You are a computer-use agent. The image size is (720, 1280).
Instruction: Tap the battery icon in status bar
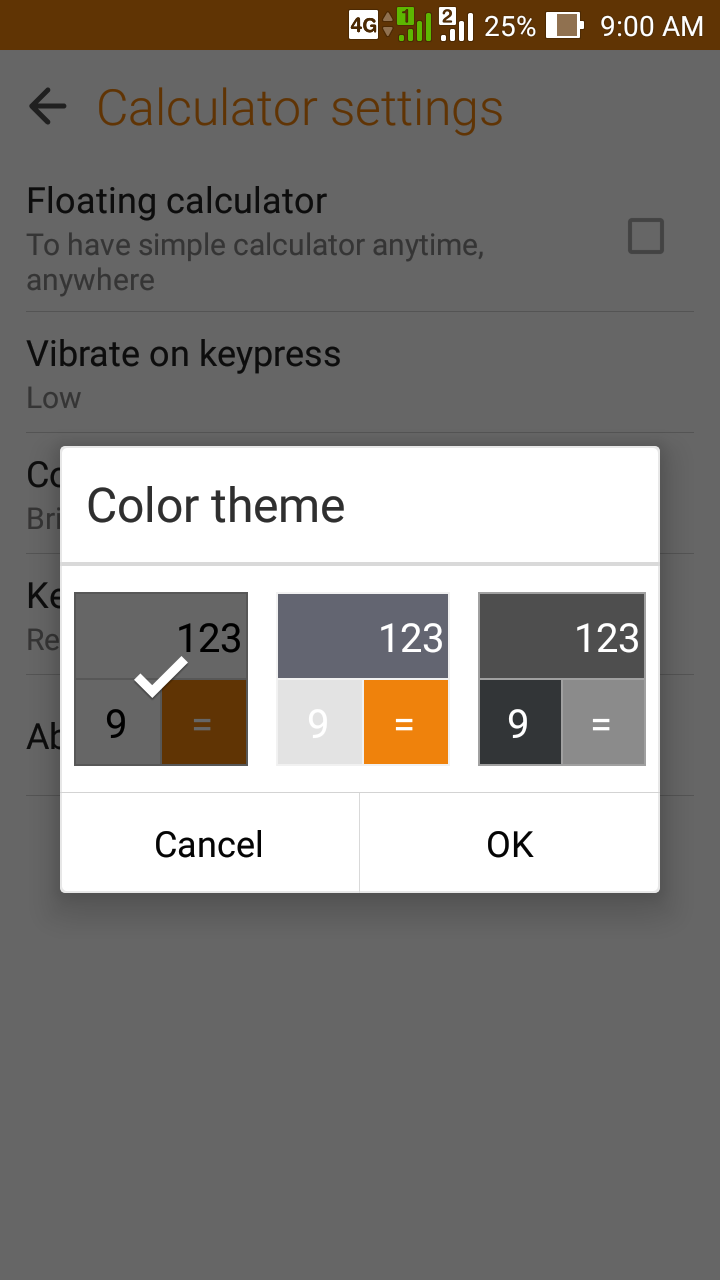click(564, 26)
